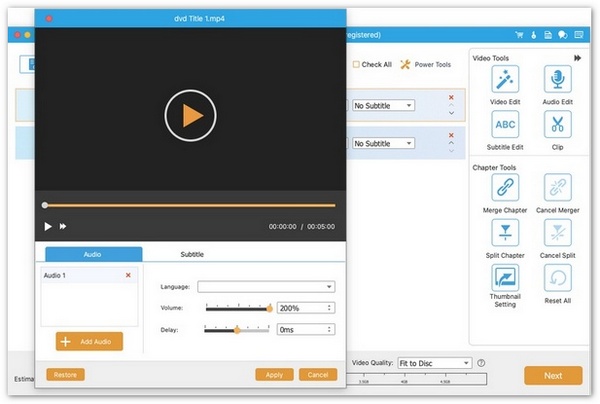
Task: Click the small play button under the timeline
Action: click(x=48, y=226)
